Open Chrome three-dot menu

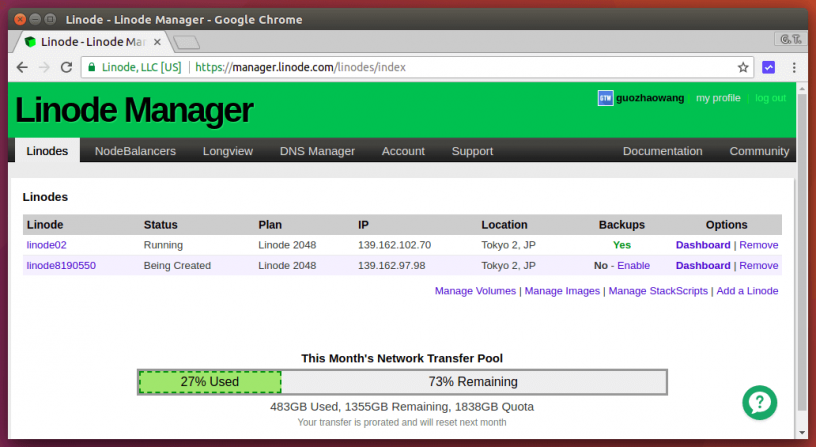(x=793, y=67)
